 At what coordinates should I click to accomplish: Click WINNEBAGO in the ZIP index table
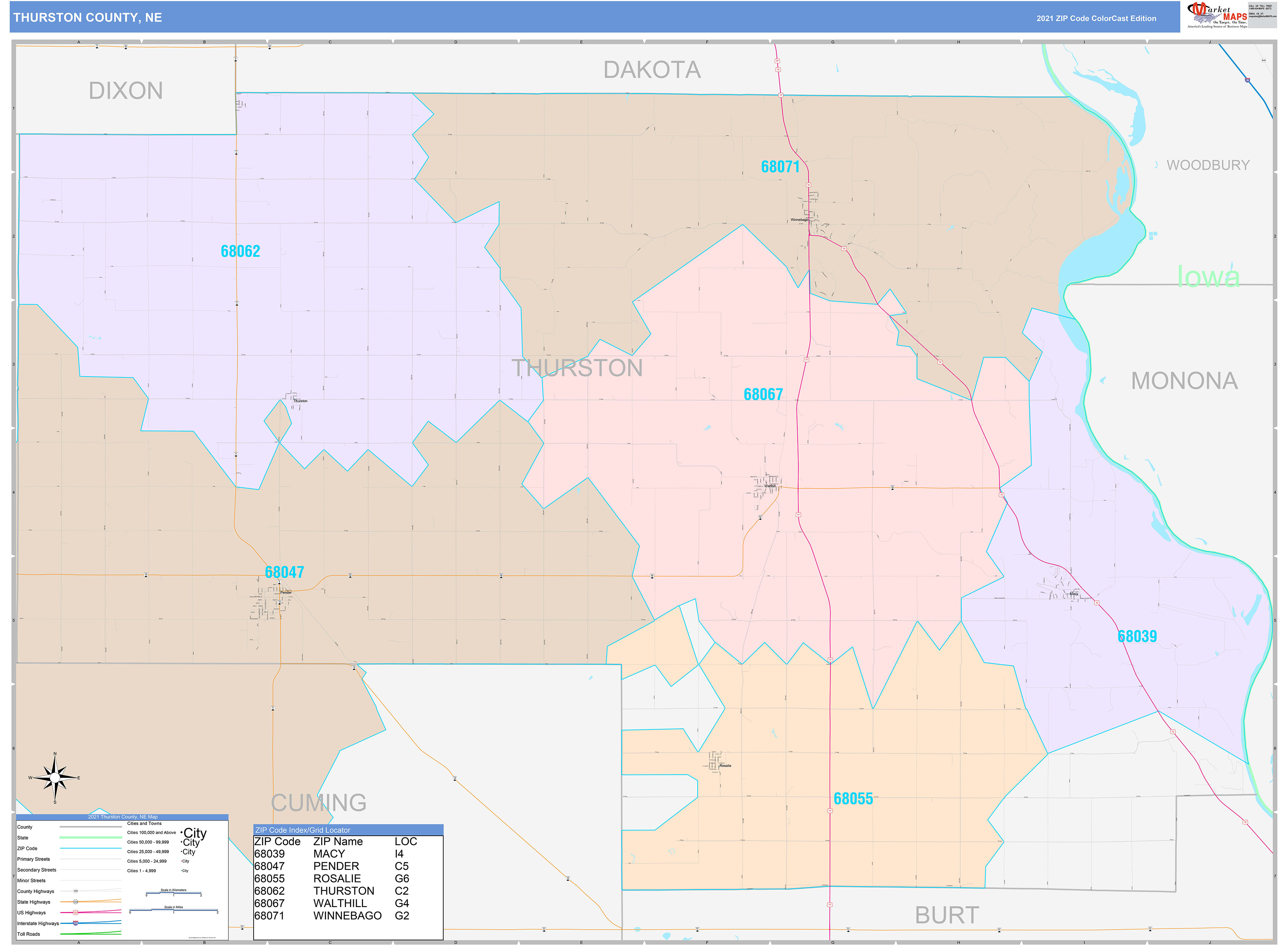tap(347, 916)
